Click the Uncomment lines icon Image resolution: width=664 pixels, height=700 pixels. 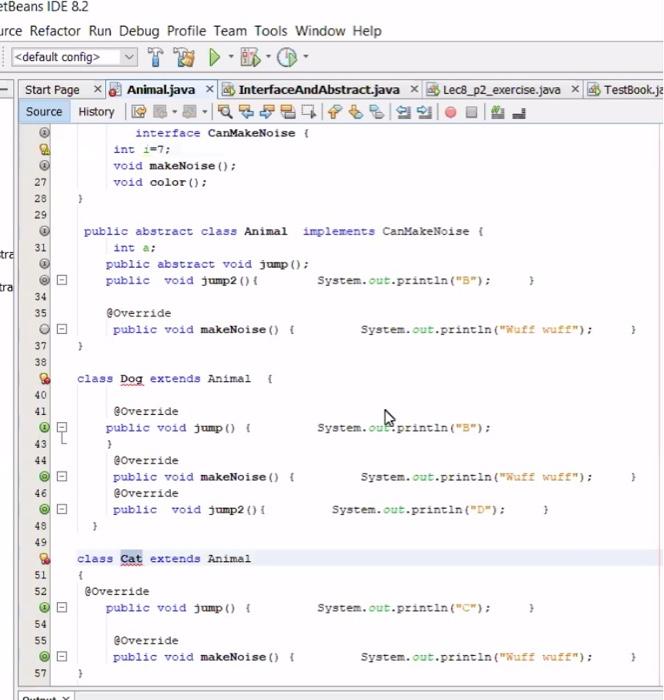pyautogui.click(x=519, y=112)
